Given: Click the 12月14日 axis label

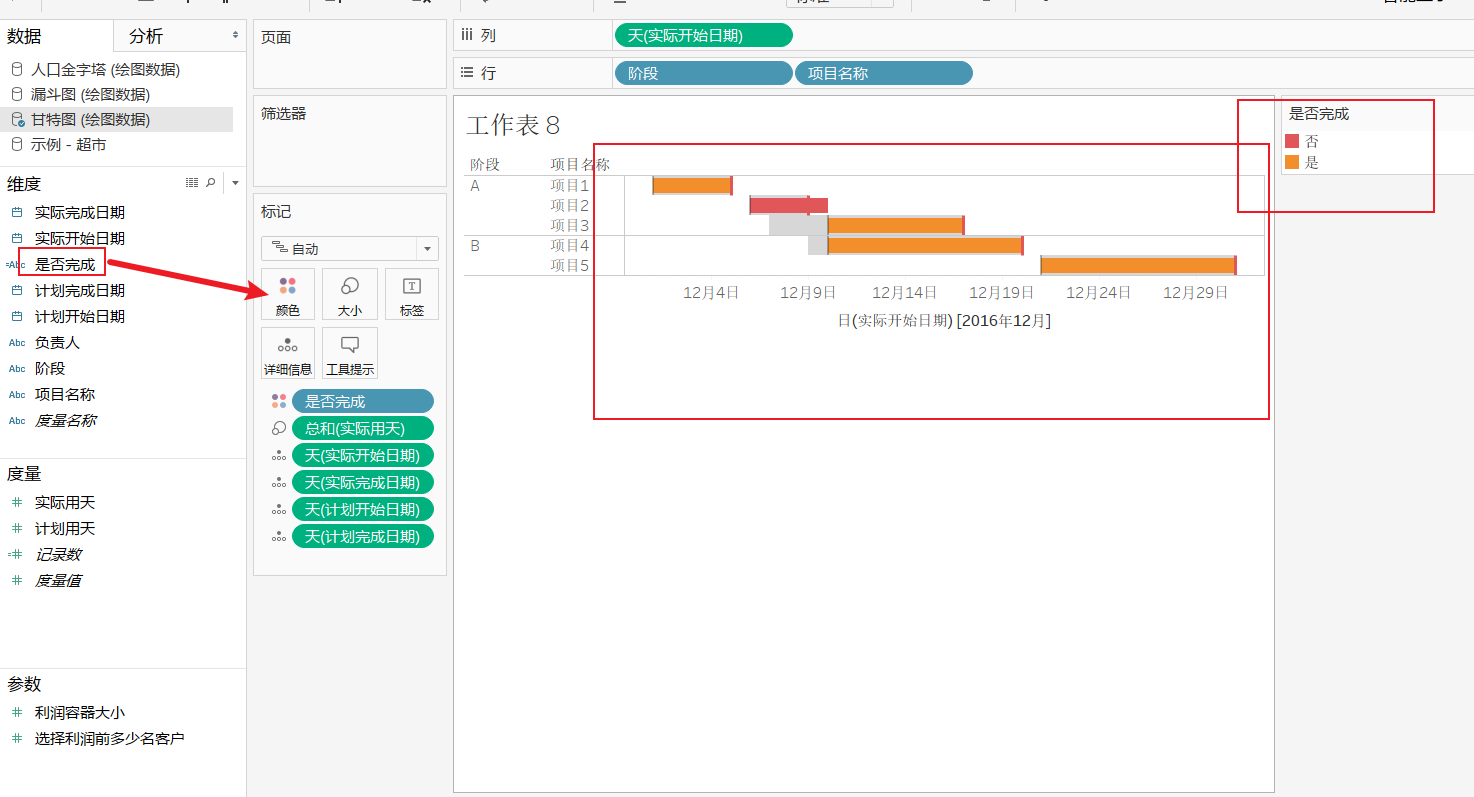Looking at the screenshot, I should coord(905,292).
